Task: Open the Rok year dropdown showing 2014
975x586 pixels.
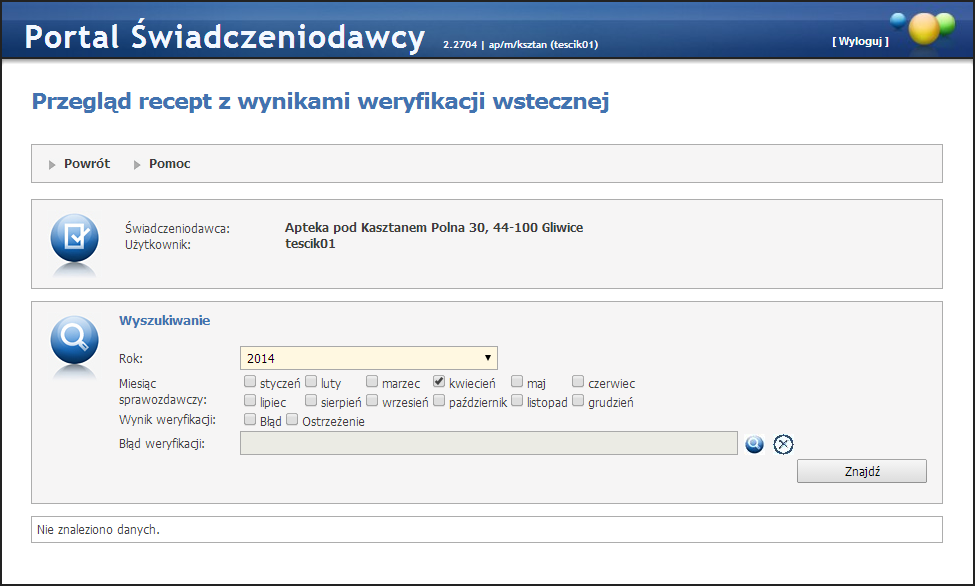Action: pyautogui.click(x=369, y=358)
